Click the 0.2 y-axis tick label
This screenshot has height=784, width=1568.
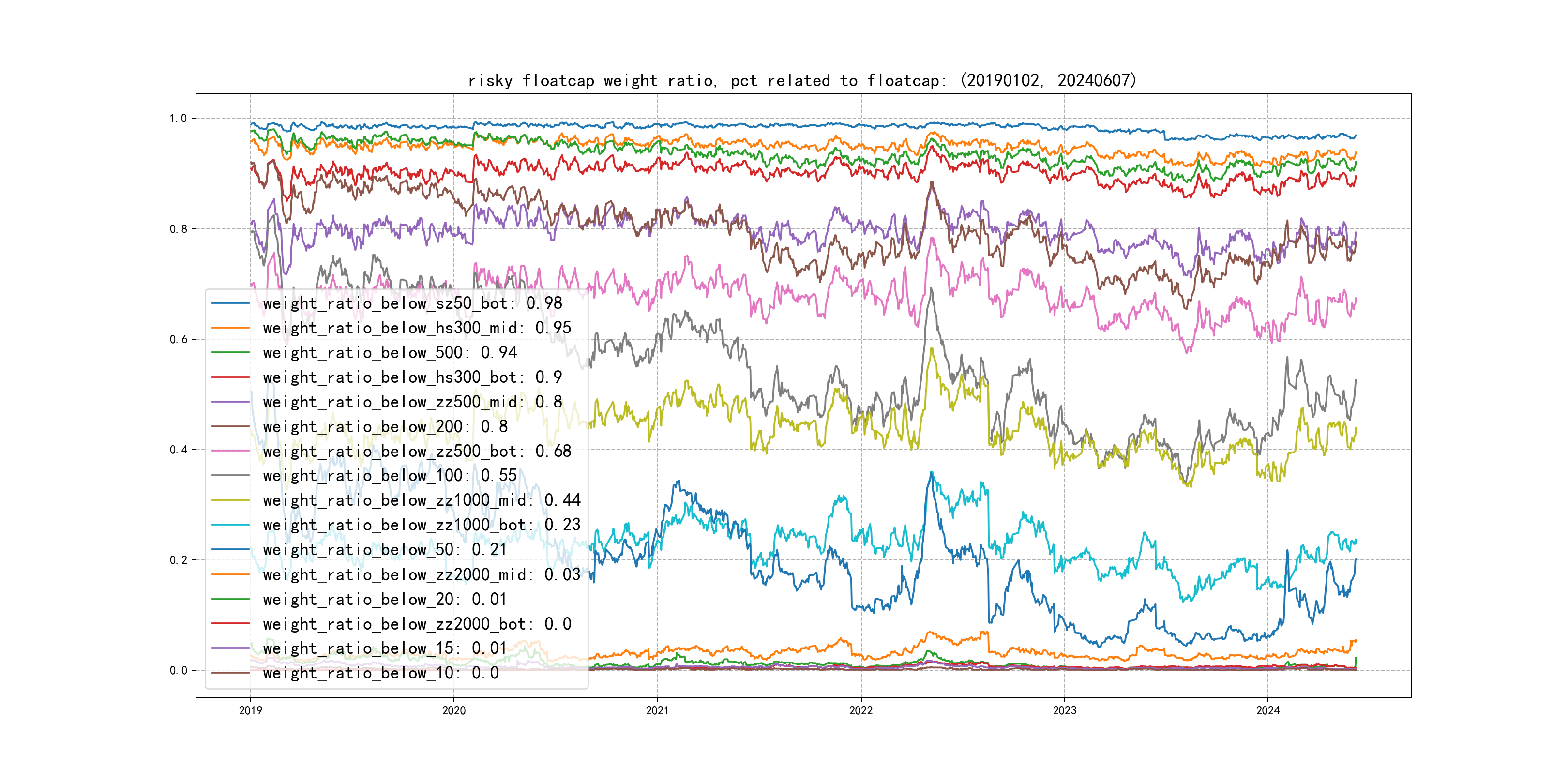179,560
